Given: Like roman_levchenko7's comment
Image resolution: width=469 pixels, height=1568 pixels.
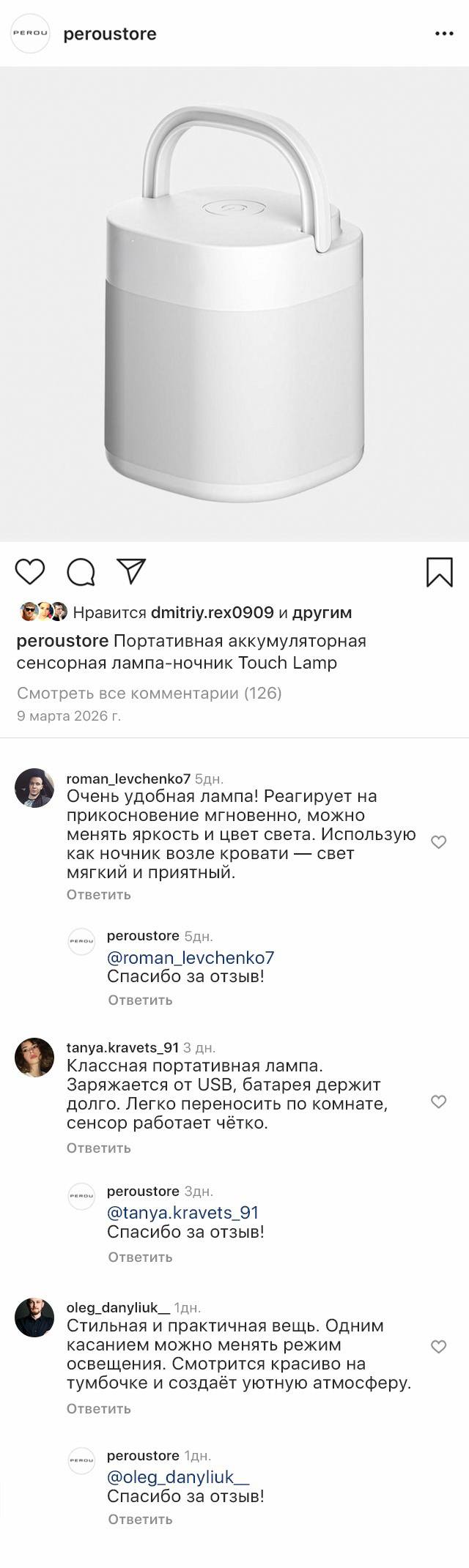Looking at the screenshot, I should (x=438, y=842).
